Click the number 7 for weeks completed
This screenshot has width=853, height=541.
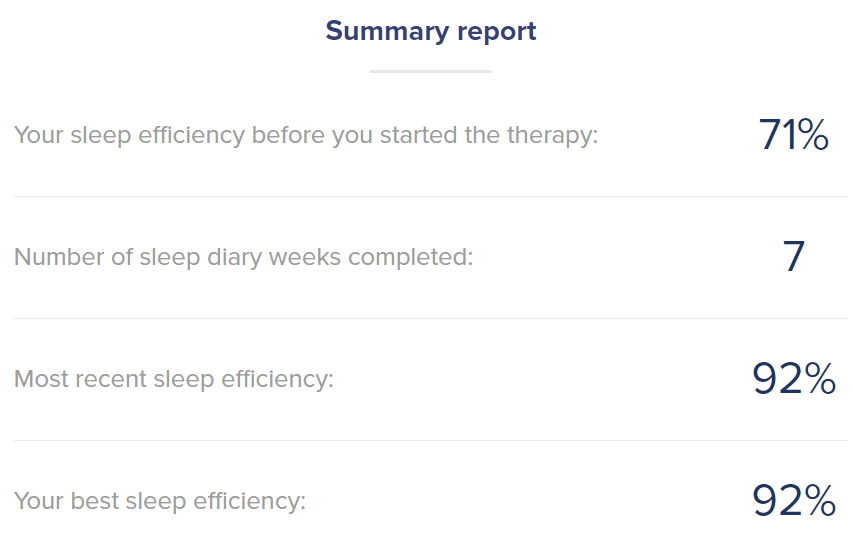(793, 257)
